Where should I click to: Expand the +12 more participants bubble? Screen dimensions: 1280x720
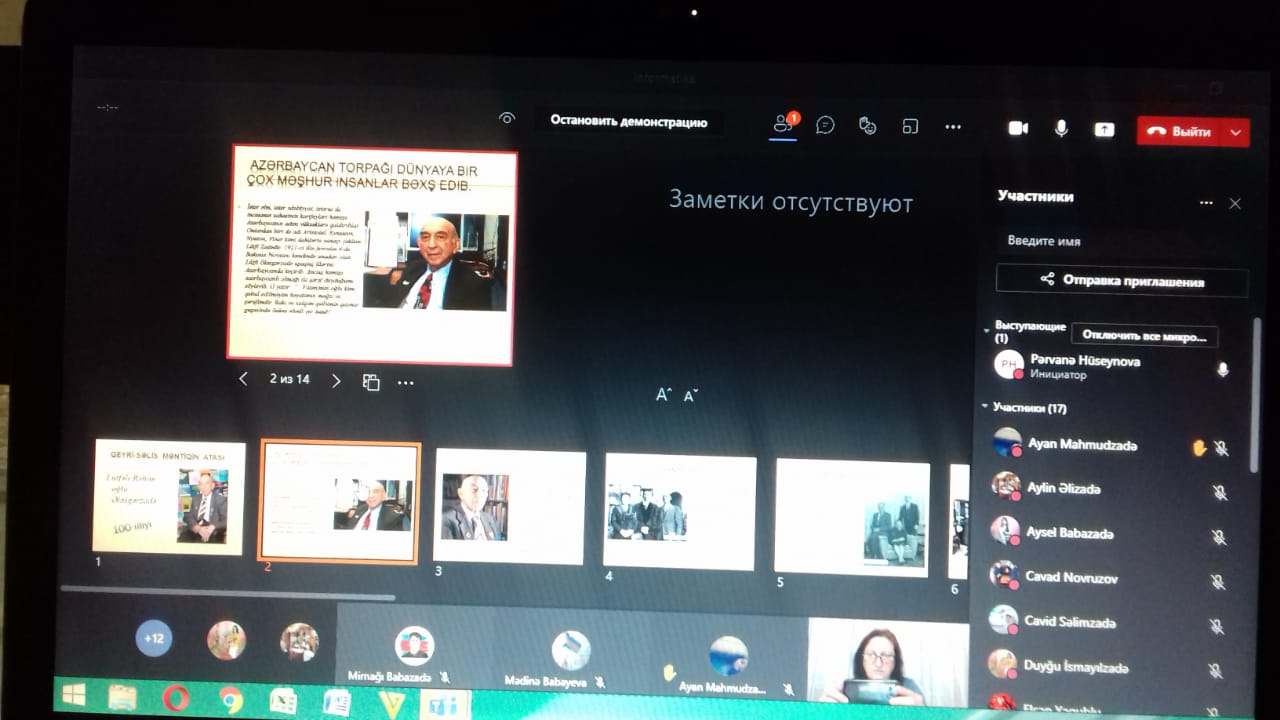153,637
